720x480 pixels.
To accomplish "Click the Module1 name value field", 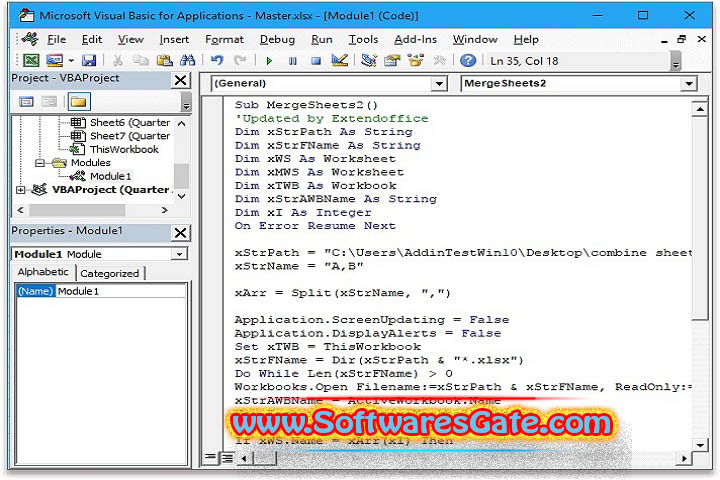I will [x=121, y=291].
